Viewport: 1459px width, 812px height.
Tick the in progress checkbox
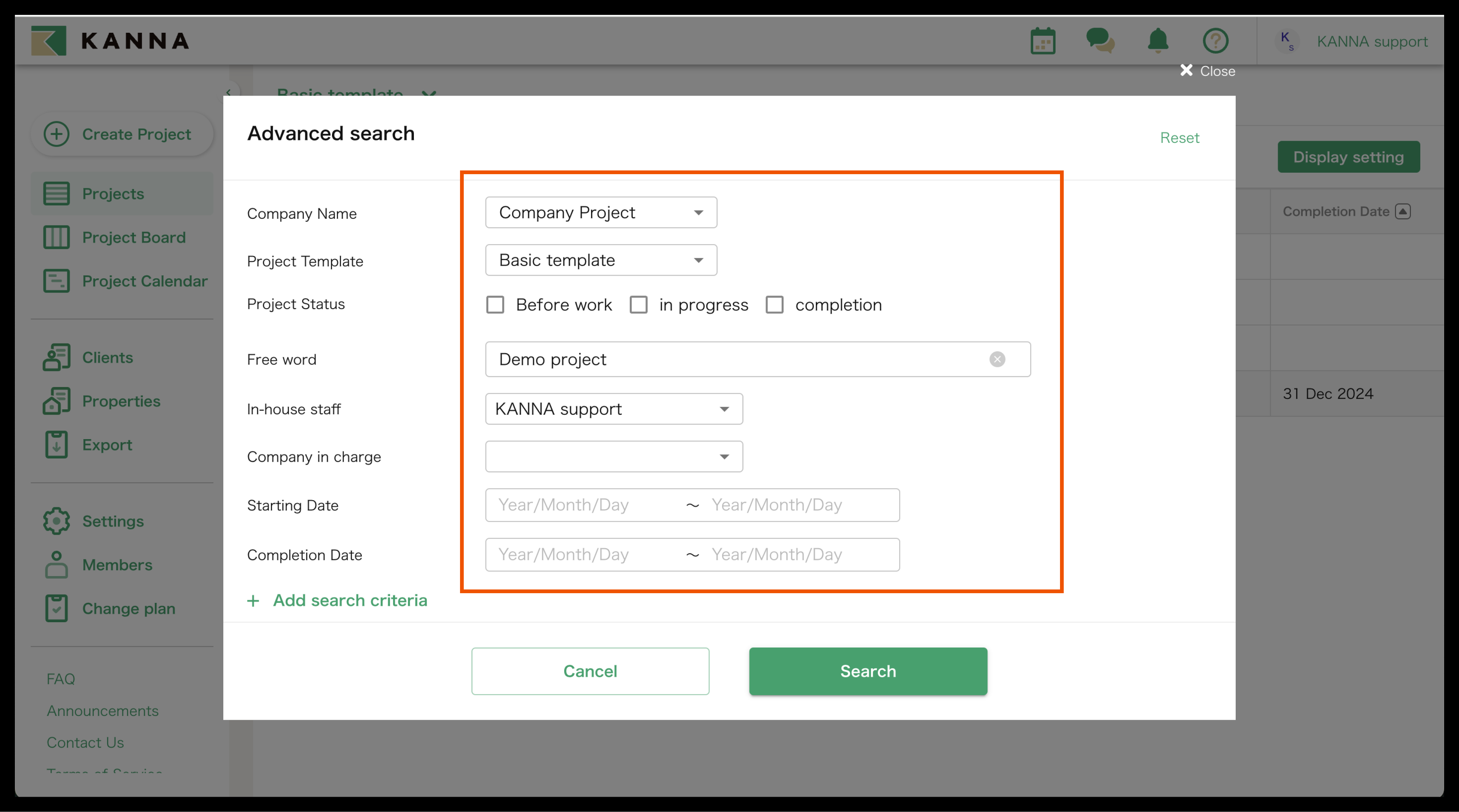click(x=638, y=305)
